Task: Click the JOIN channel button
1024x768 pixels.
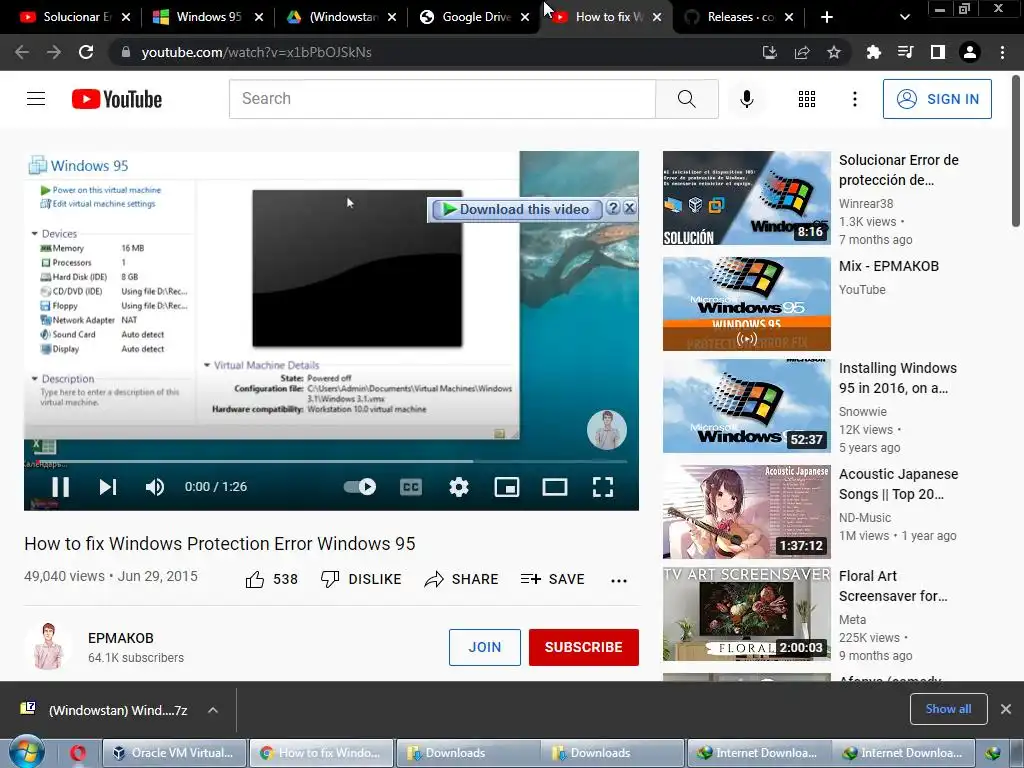Action: (485, 647)
